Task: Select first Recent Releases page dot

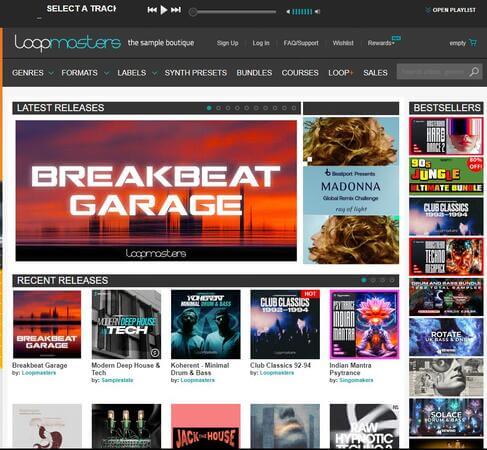Action: click(364, 280)
